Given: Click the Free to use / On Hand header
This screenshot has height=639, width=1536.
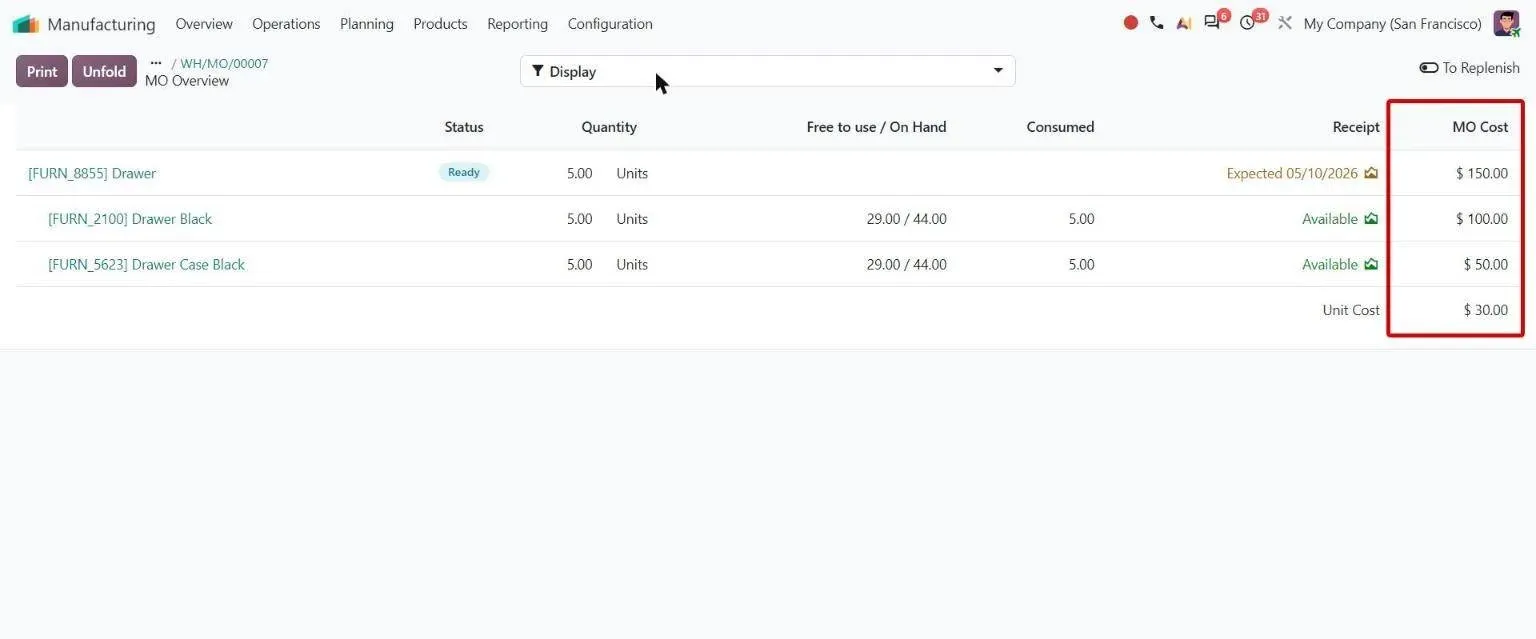Looking at the screenshot, I should [876, 127].
